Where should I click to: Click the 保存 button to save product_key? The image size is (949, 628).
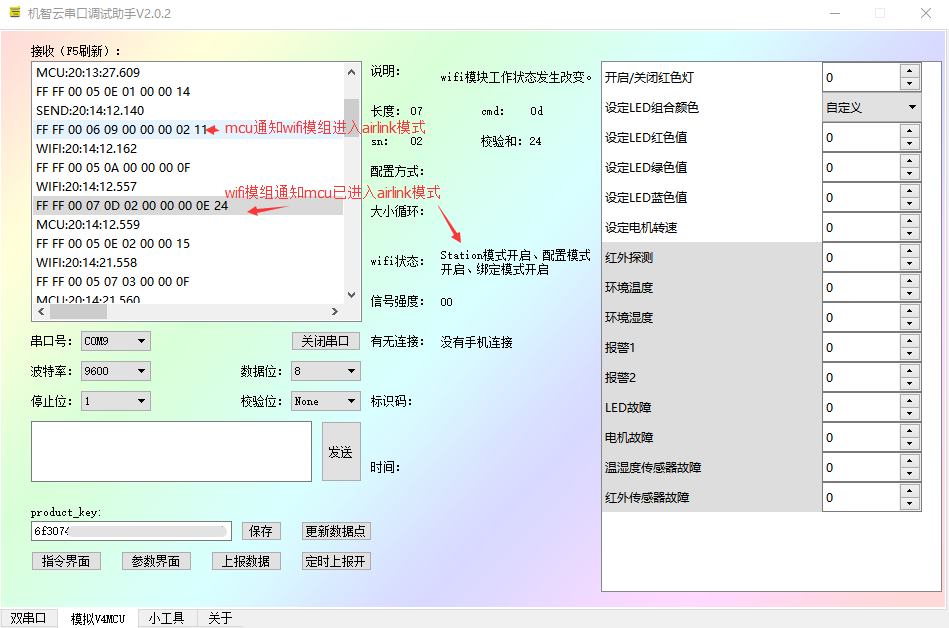pos(261,531)
